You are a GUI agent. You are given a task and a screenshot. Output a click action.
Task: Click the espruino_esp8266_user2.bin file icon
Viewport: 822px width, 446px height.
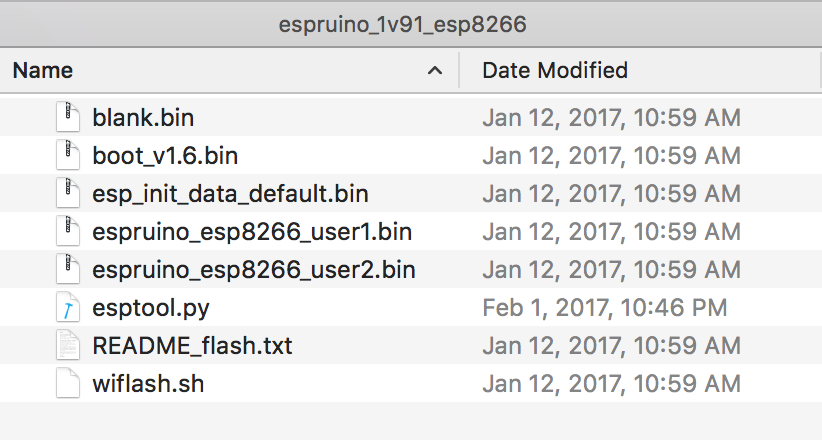tap(68, 269)
